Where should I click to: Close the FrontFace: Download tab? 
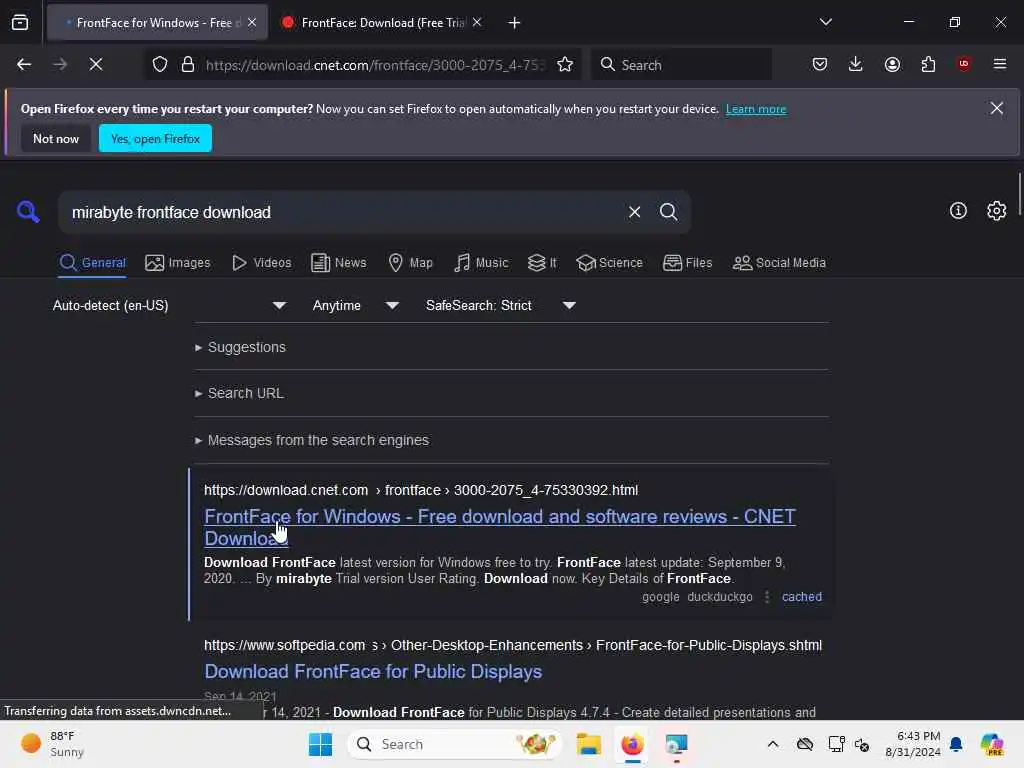point(477,22)
